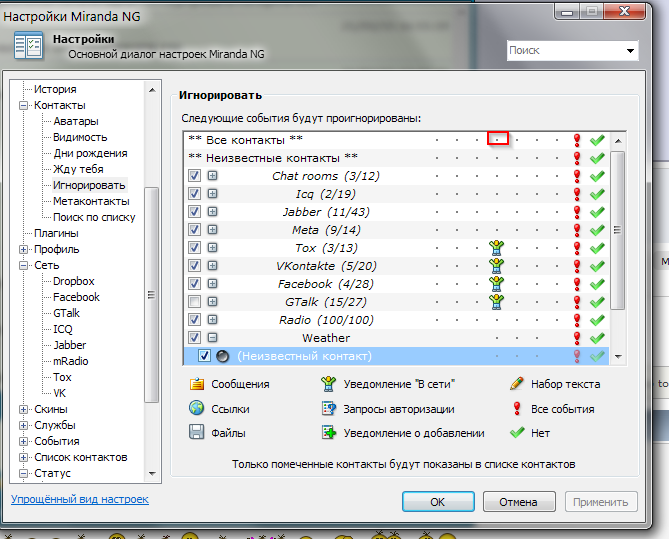Screen dimensions: 669x539
Task: Select Dropbox under Сеть
Action: click(x=74, y=281)
